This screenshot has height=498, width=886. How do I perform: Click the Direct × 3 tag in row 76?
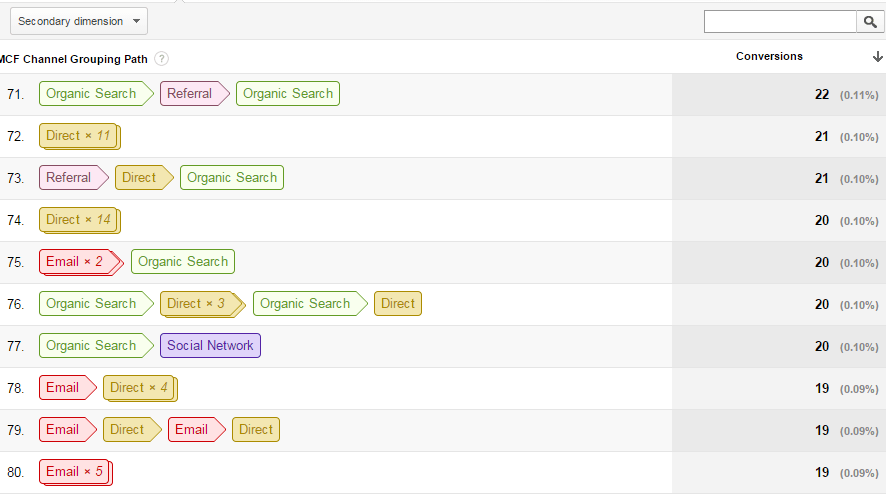(x=202, y=304)
